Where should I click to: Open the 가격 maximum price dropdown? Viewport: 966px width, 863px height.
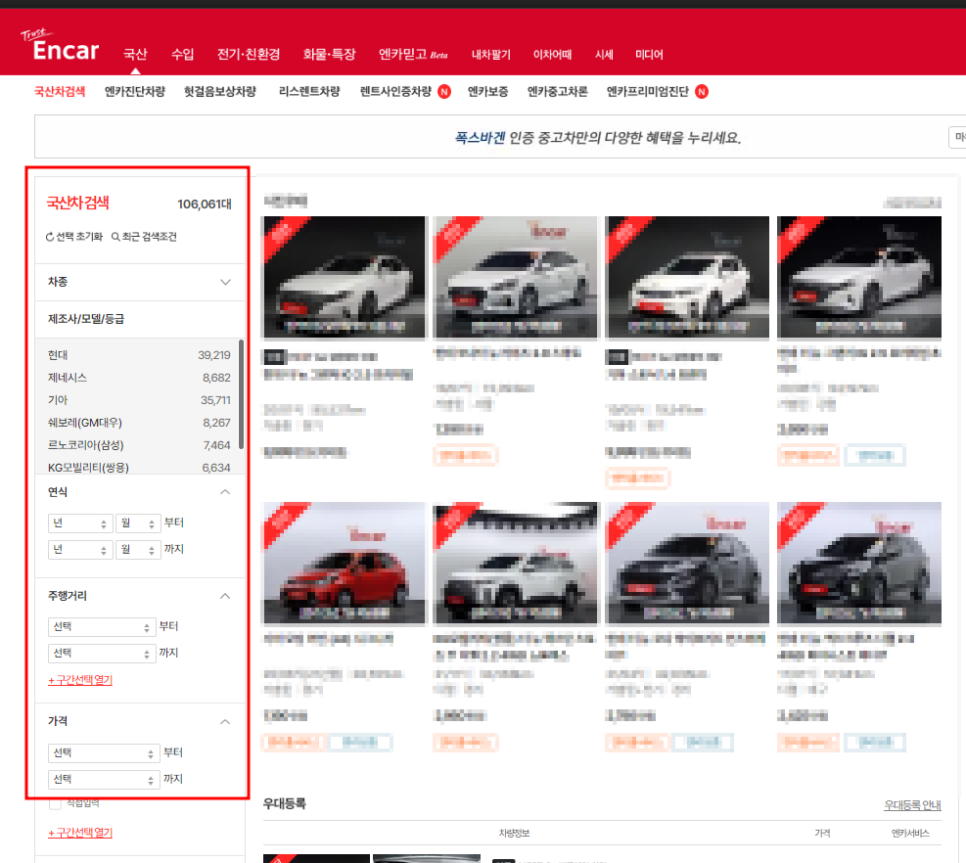[x=100, y=779]
